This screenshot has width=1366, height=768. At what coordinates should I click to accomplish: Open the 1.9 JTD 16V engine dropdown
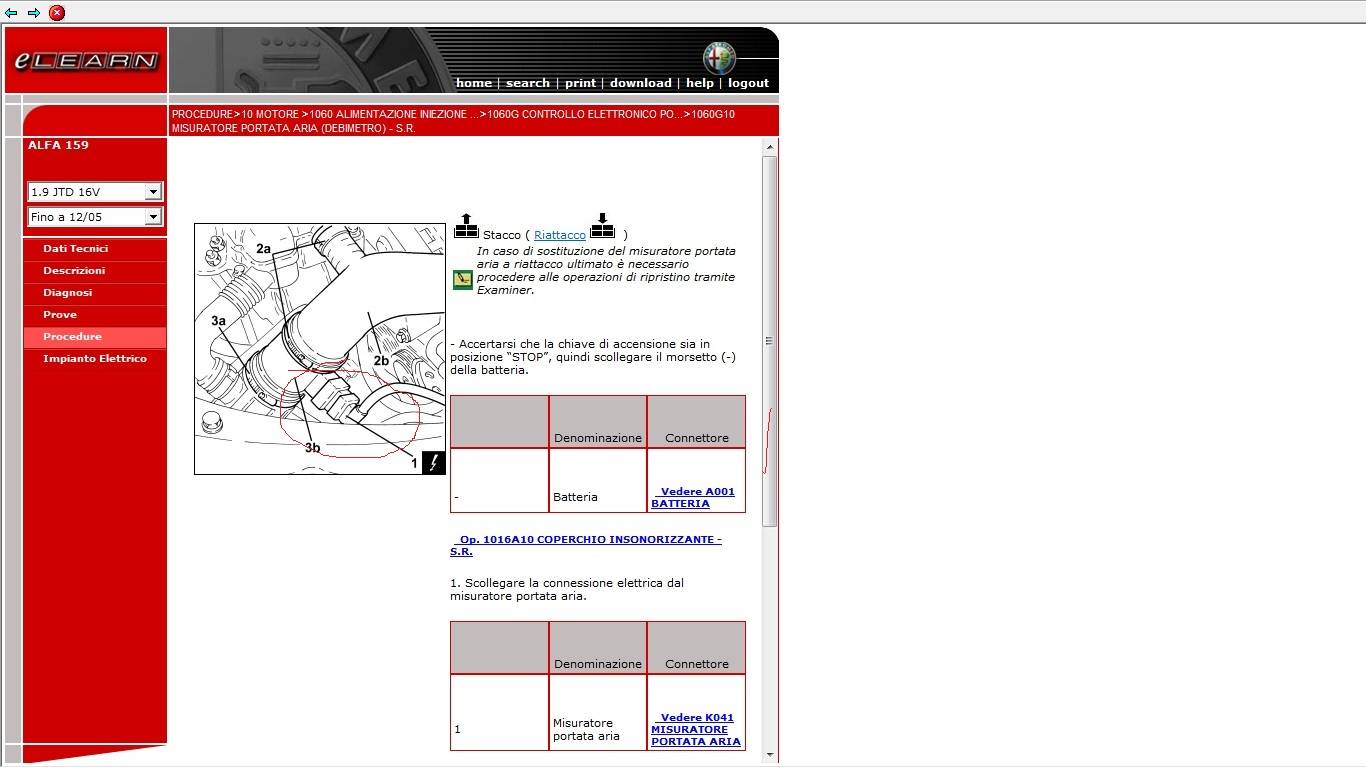pos(95,192)
